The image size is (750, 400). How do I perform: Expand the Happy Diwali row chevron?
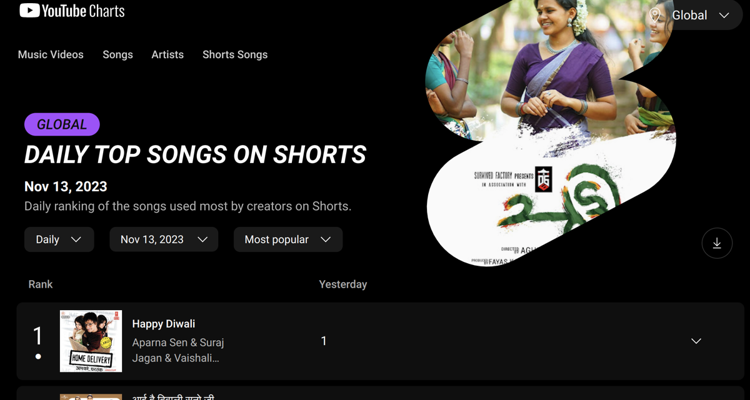click(x=696, y=341)
